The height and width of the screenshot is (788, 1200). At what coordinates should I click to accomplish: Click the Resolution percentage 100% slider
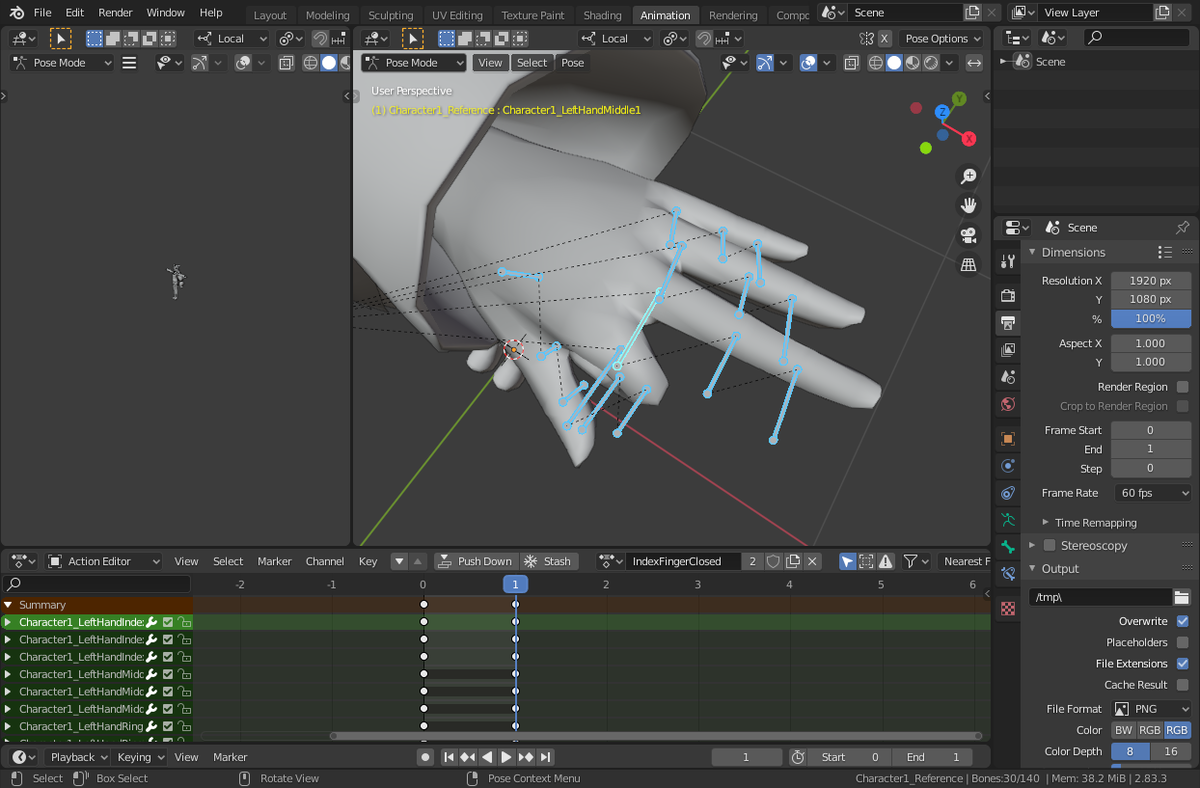point(1151,319)
